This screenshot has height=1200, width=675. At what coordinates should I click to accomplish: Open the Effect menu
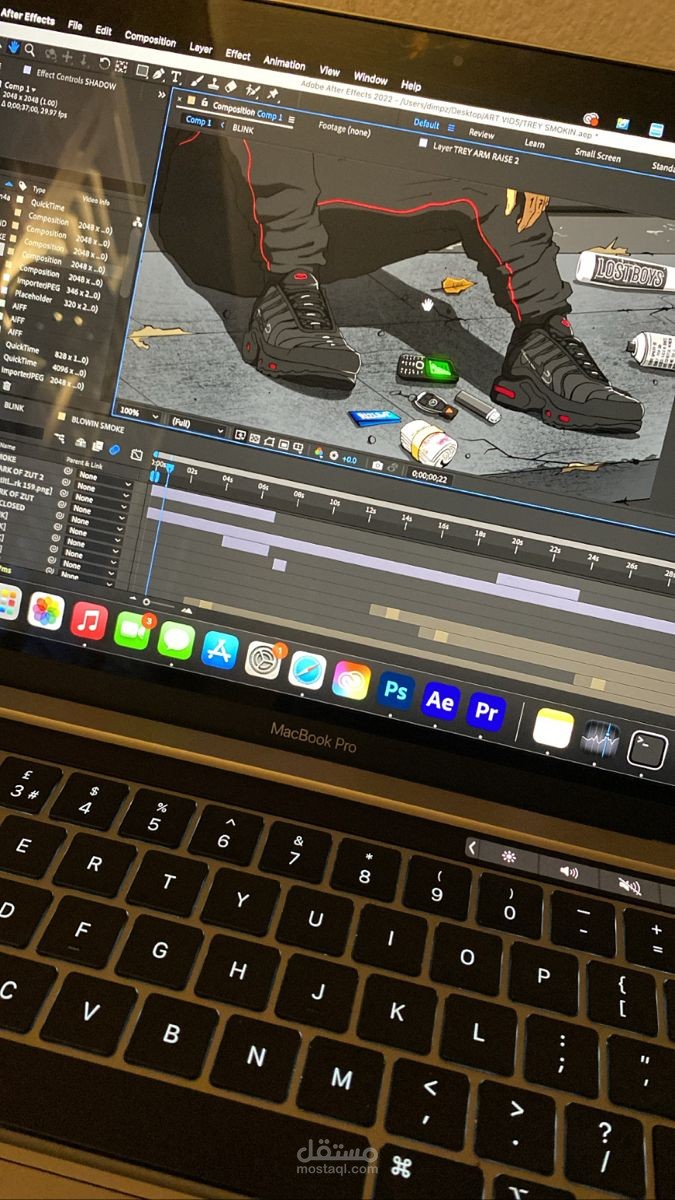pos(238,54)
